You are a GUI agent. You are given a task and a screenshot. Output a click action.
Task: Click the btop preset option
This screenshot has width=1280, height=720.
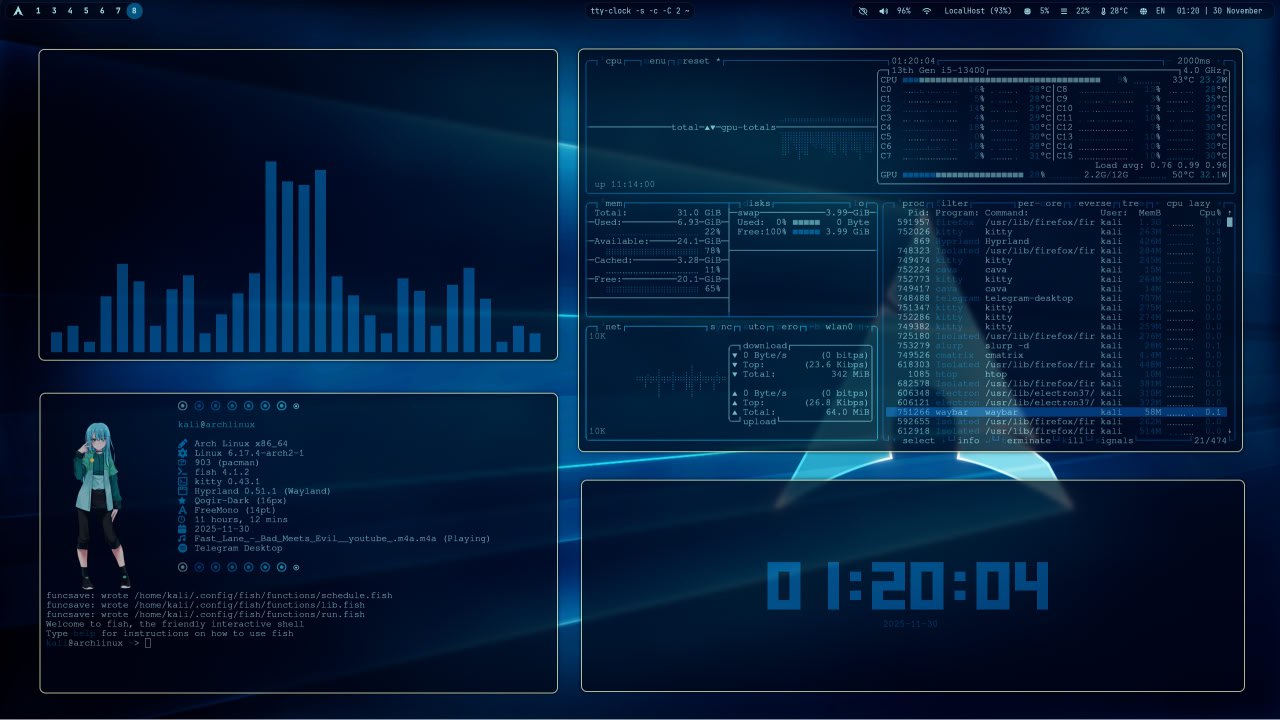tap(701, 61)
